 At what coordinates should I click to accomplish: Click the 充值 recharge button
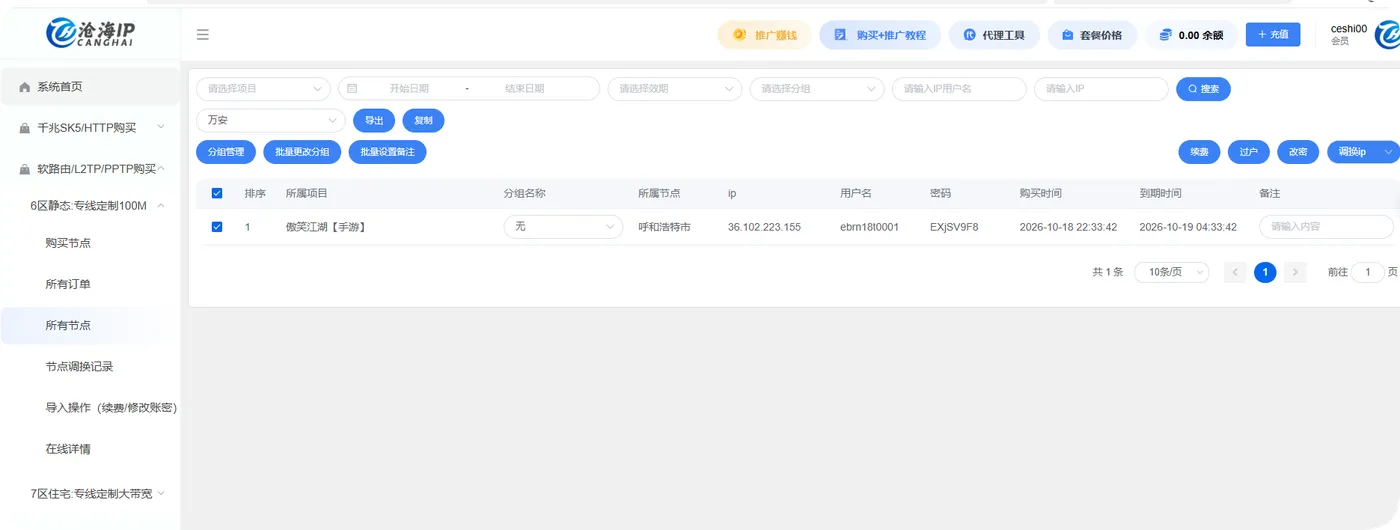point(1272,34)
